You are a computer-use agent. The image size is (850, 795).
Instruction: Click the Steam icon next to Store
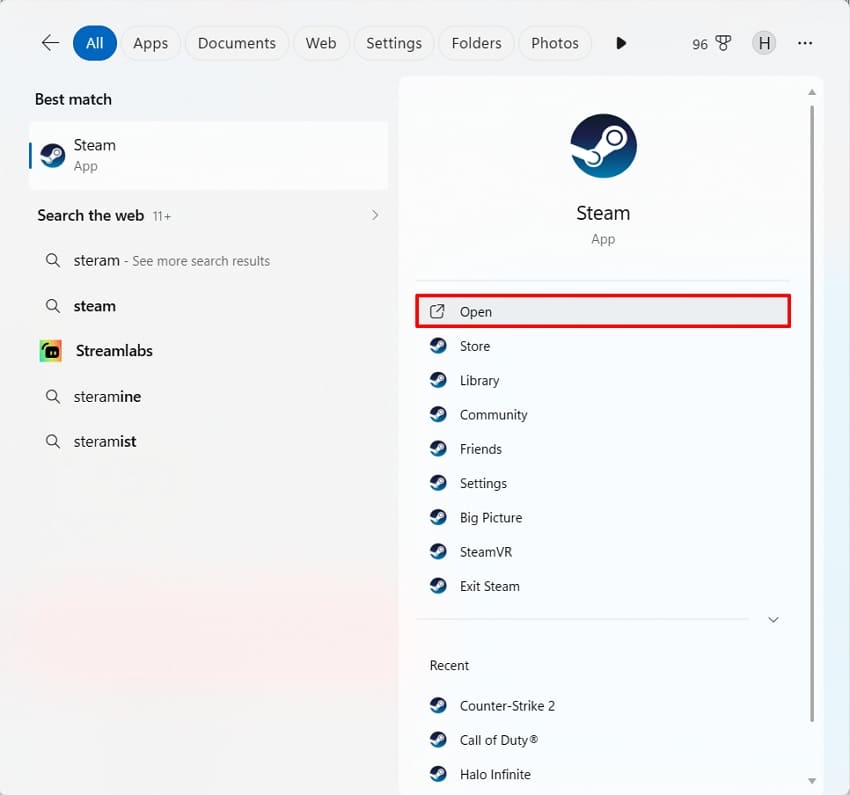[x=437, y=346]
